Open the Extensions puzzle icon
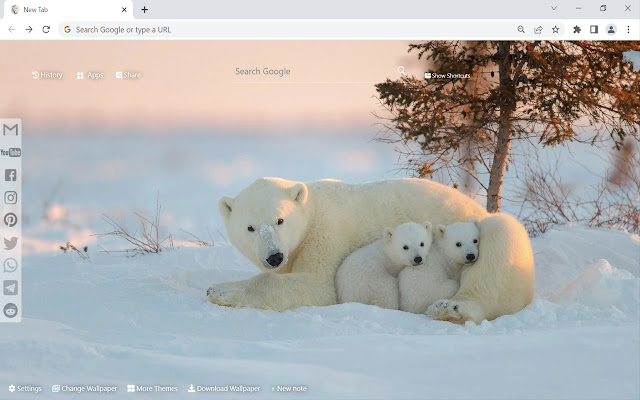The width and height of the screenshot is (640, 400). (x=577, y=29)
